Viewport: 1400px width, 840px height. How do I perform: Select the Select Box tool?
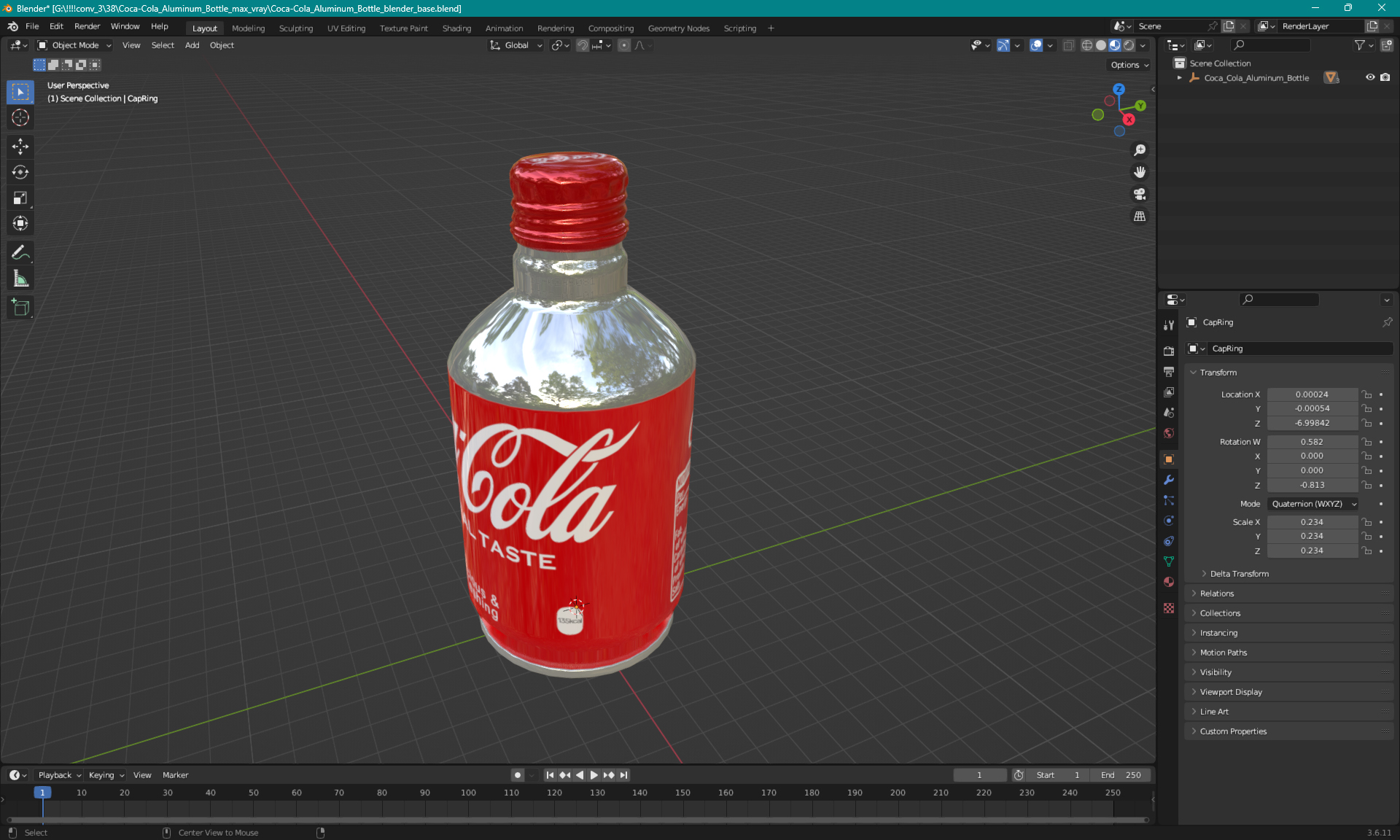click(x=20, y=92)
